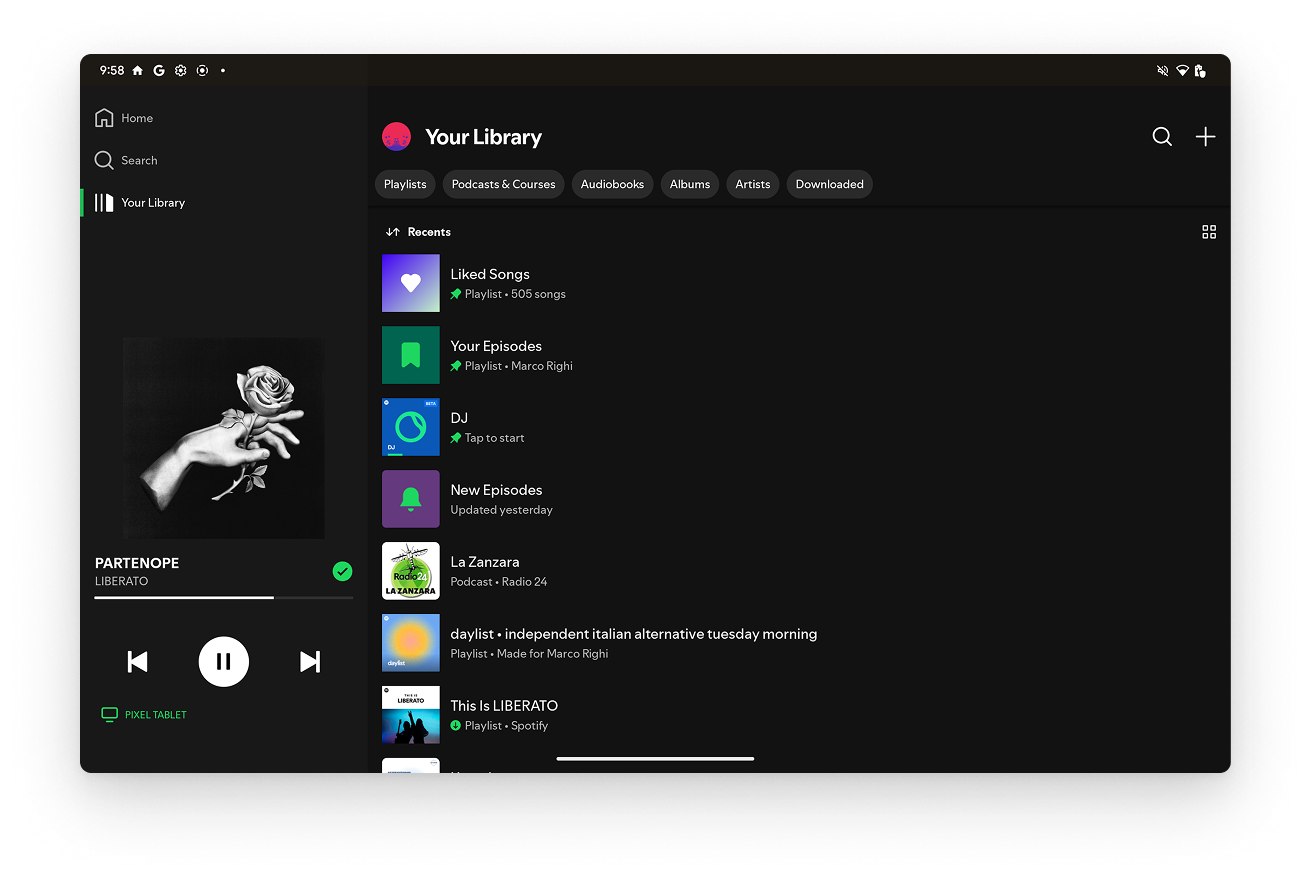Select the "Liked Songs" title

tap(490, 274)
